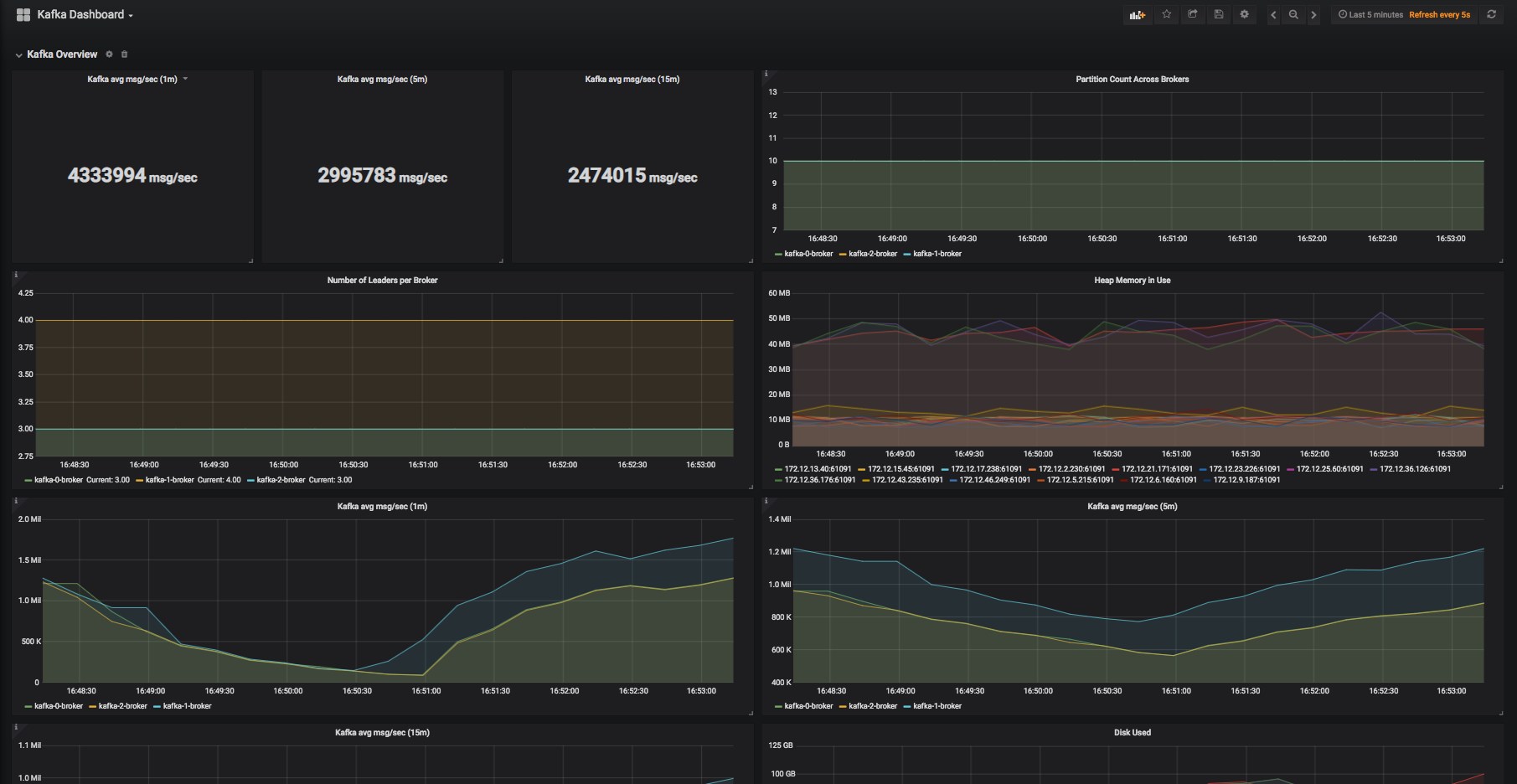
Task: Zoom out the time range
Action: click(1293, 14)
